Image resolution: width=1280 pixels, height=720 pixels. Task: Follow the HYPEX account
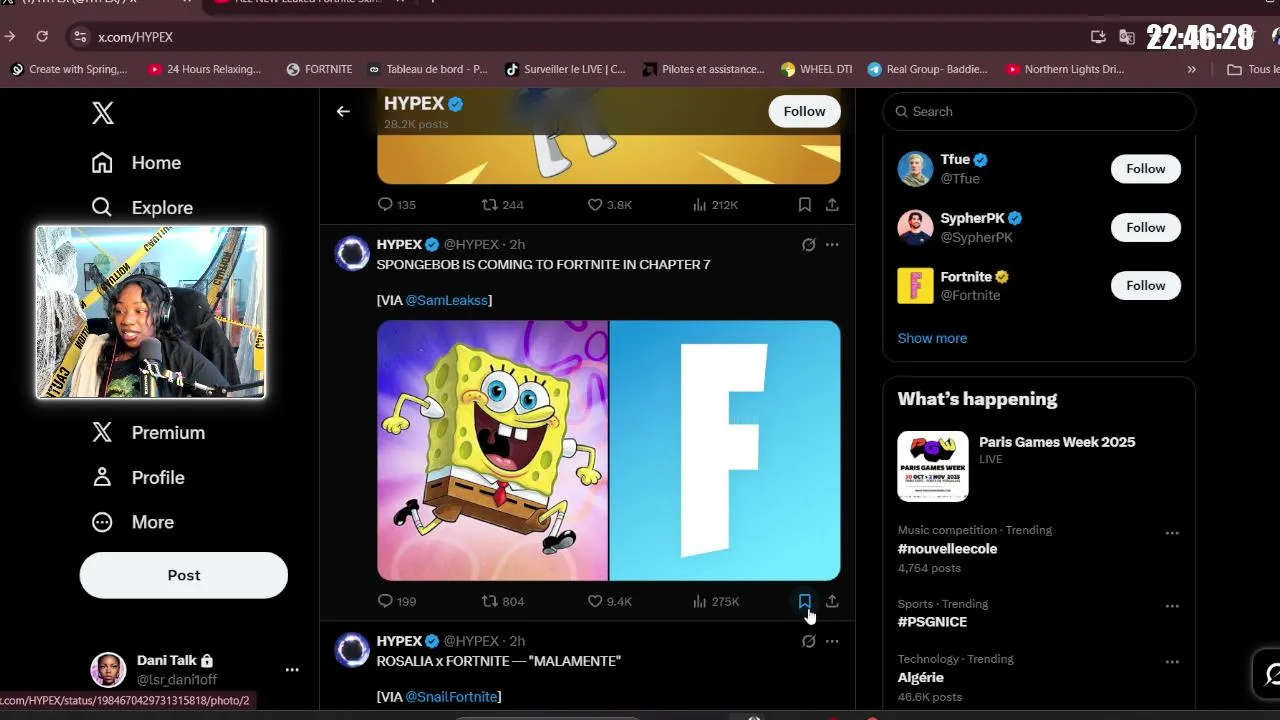pyautogui.click(x=804, y=111)
